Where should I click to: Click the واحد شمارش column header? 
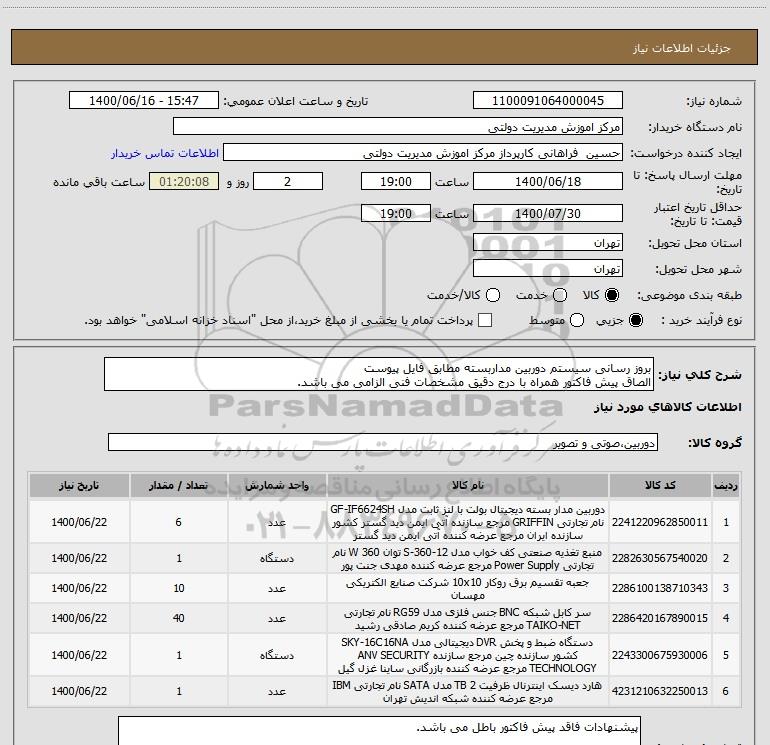[x=277, y=485]
